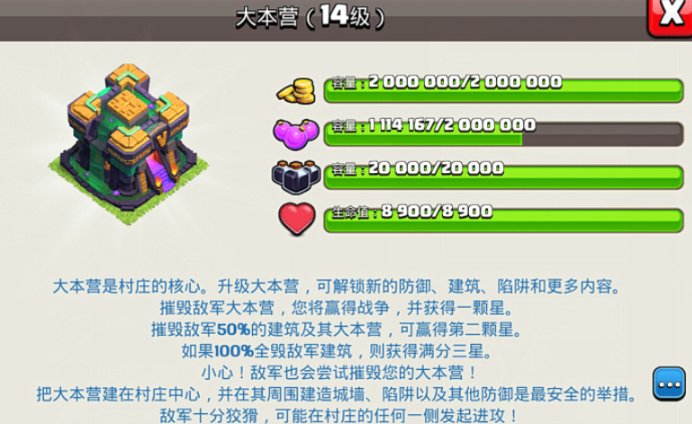
Task: Click the bold 50% text in description
Action: (233, 330)
